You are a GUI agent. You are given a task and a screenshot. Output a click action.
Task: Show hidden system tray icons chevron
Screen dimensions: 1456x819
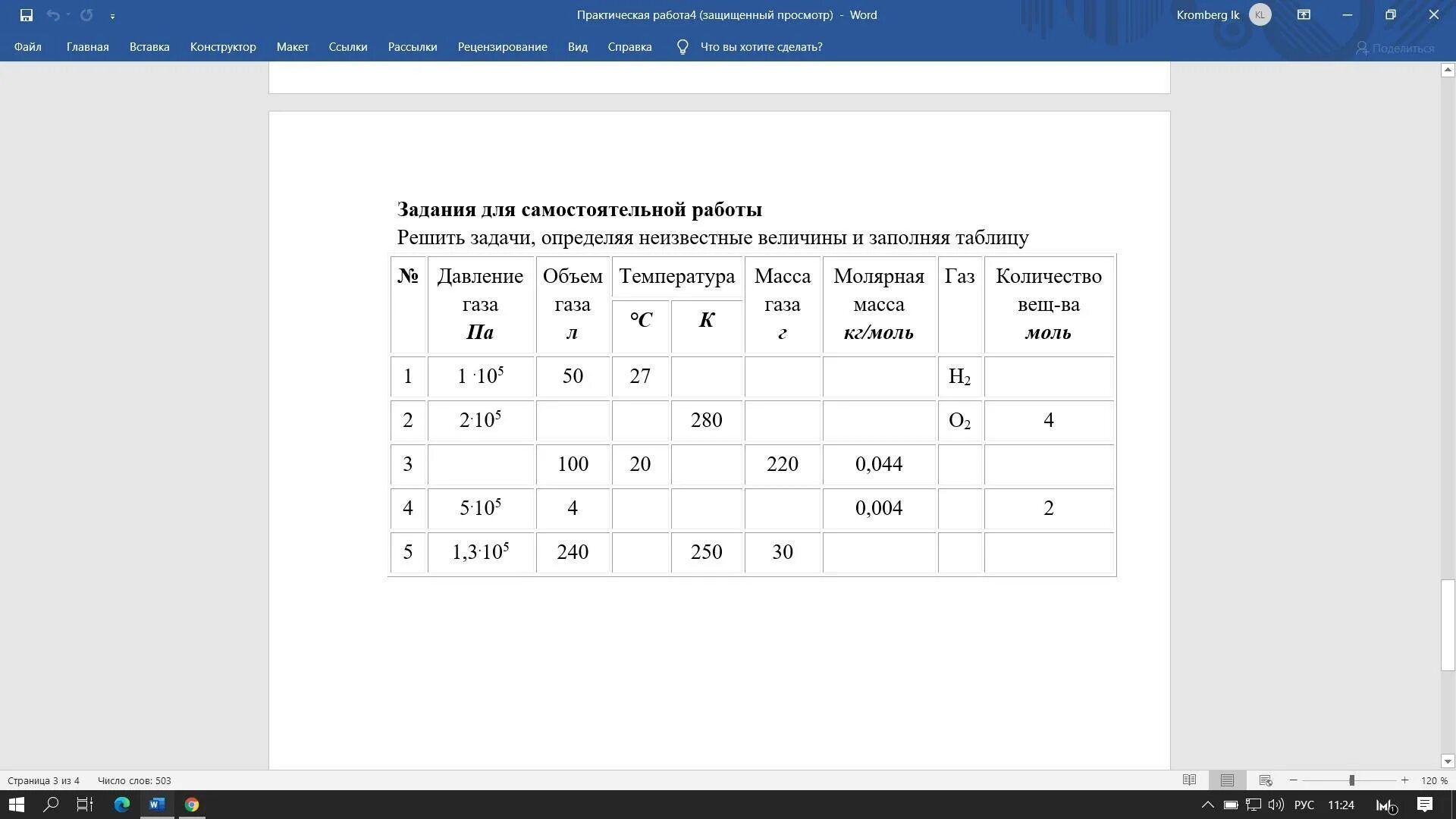click(x=1207, y=805)
